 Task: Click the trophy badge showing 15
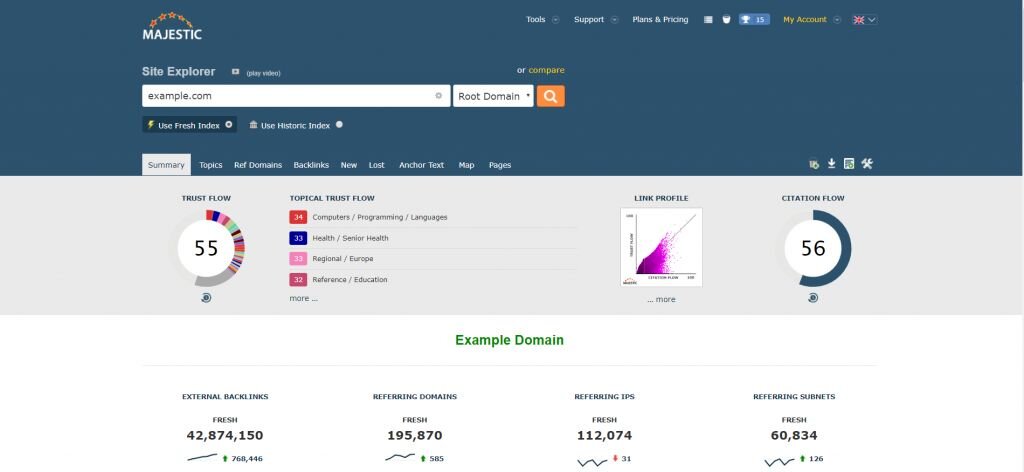click(754, 20)
